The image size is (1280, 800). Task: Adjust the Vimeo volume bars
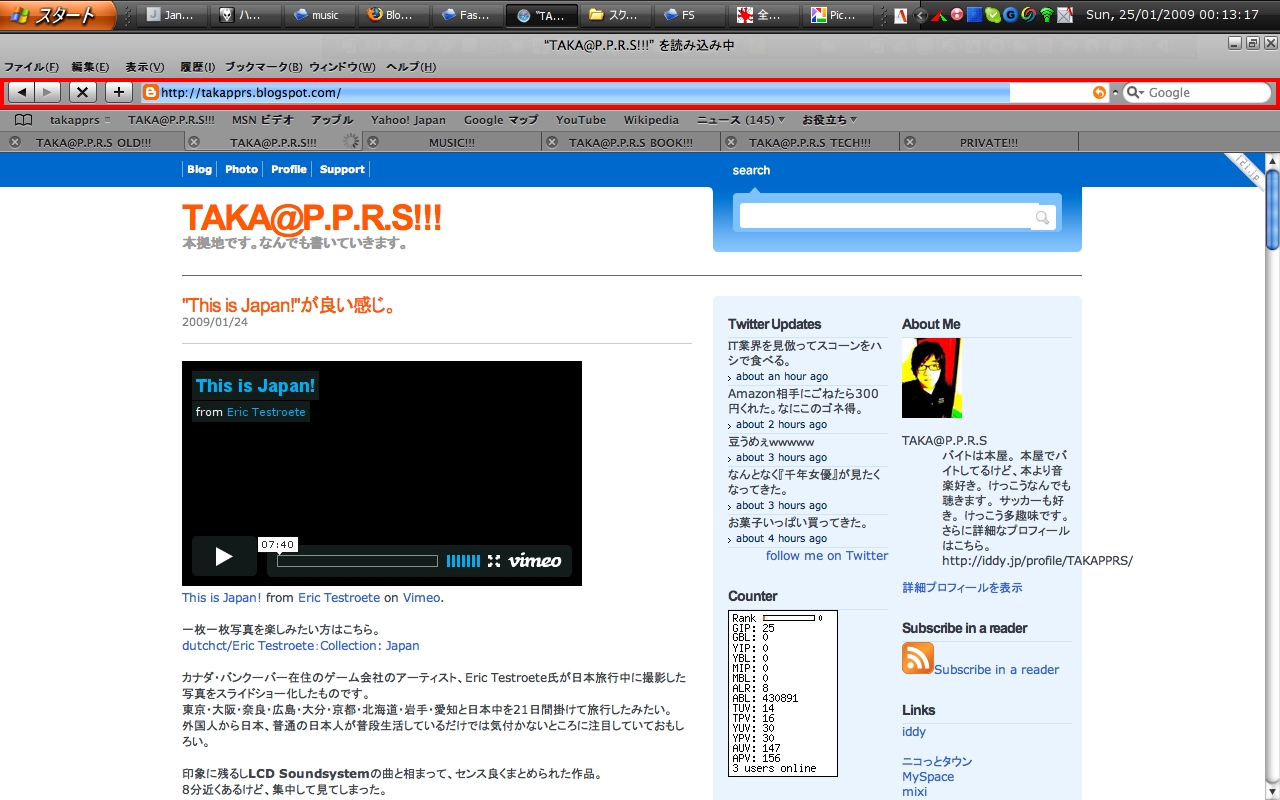coord(463,561)
